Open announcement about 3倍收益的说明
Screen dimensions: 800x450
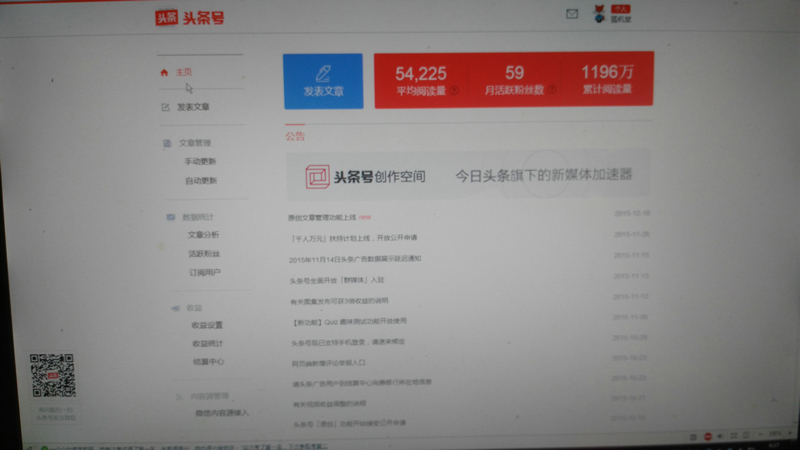(339, 301)
